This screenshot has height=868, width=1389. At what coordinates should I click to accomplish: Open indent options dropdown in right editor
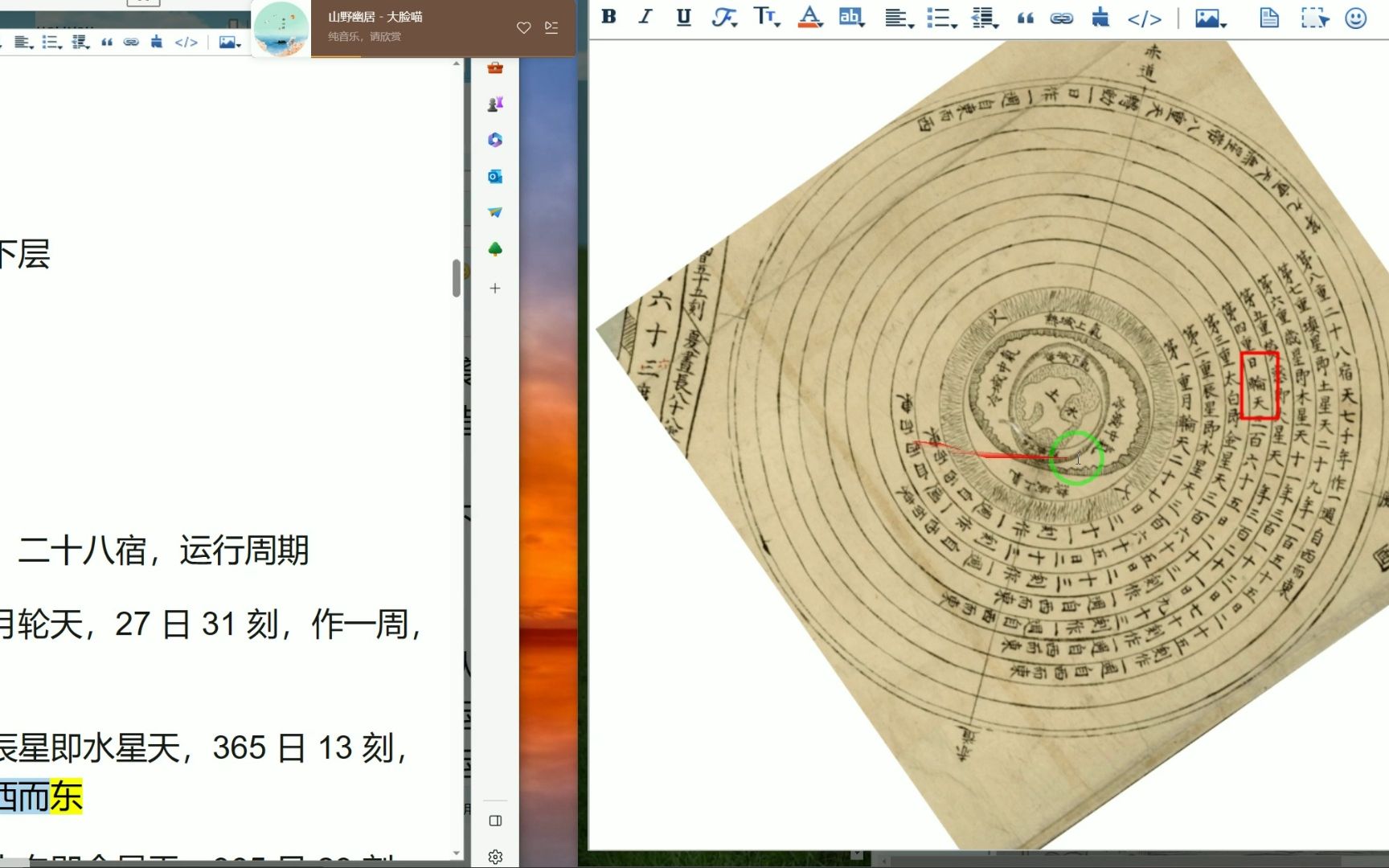coord(985,18)
